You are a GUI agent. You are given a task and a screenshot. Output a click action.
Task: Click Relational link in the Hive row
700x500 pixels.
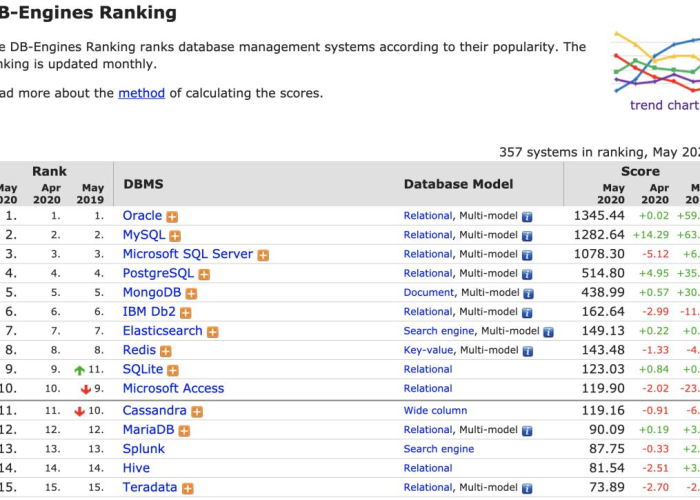[428, 468]
